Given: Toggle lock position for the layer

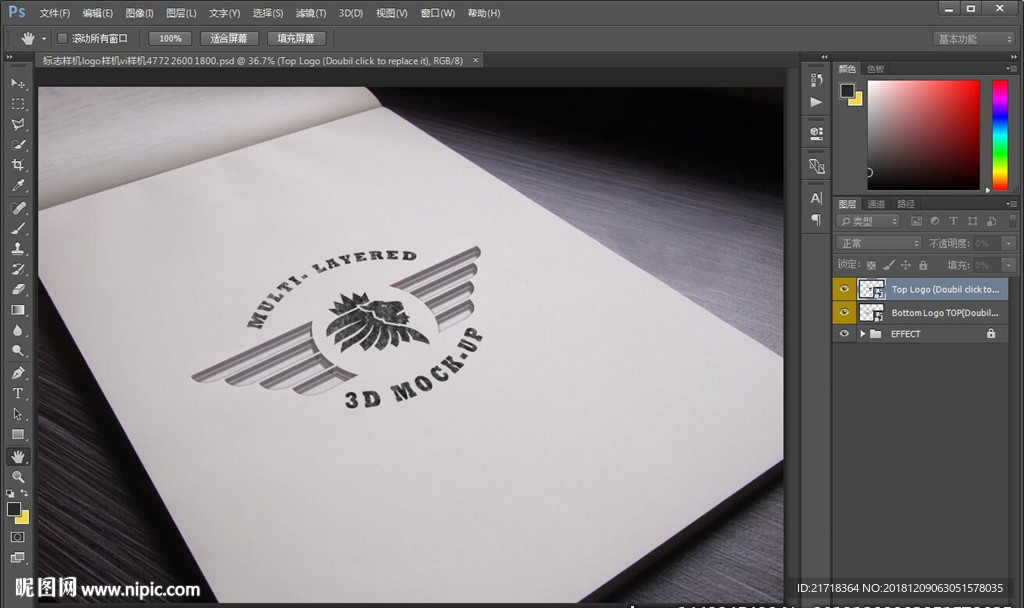Looking at the screenshot, I should pyautogui.click(x=905, y=265).
